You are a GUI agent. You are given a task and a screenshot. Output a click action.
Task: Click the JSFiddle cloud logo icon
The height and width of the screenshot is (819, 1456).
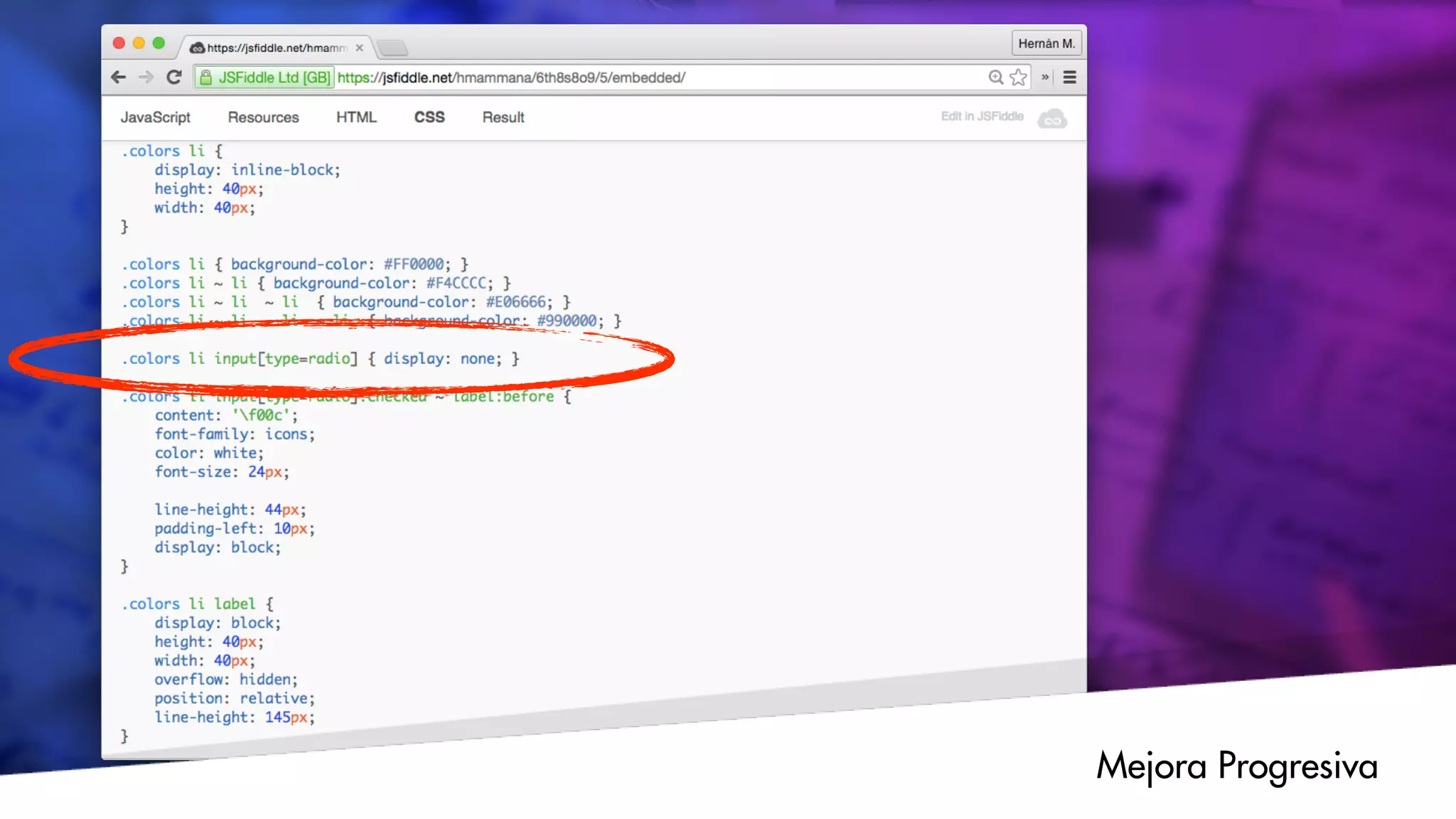coord(1052,118)
